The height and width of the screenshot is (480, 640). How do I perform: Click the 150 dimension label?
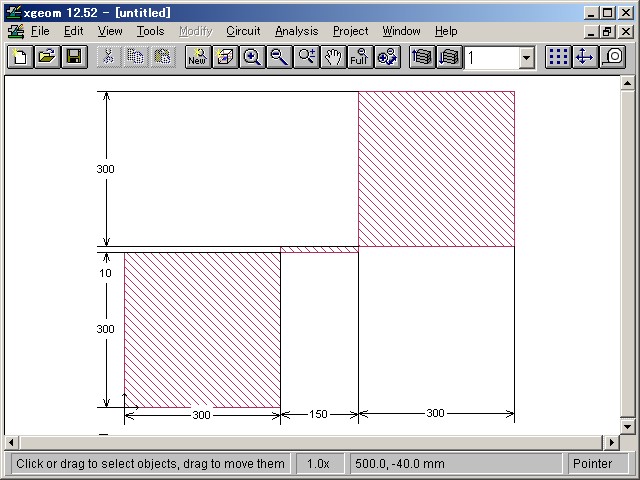(x=318, y=414)
